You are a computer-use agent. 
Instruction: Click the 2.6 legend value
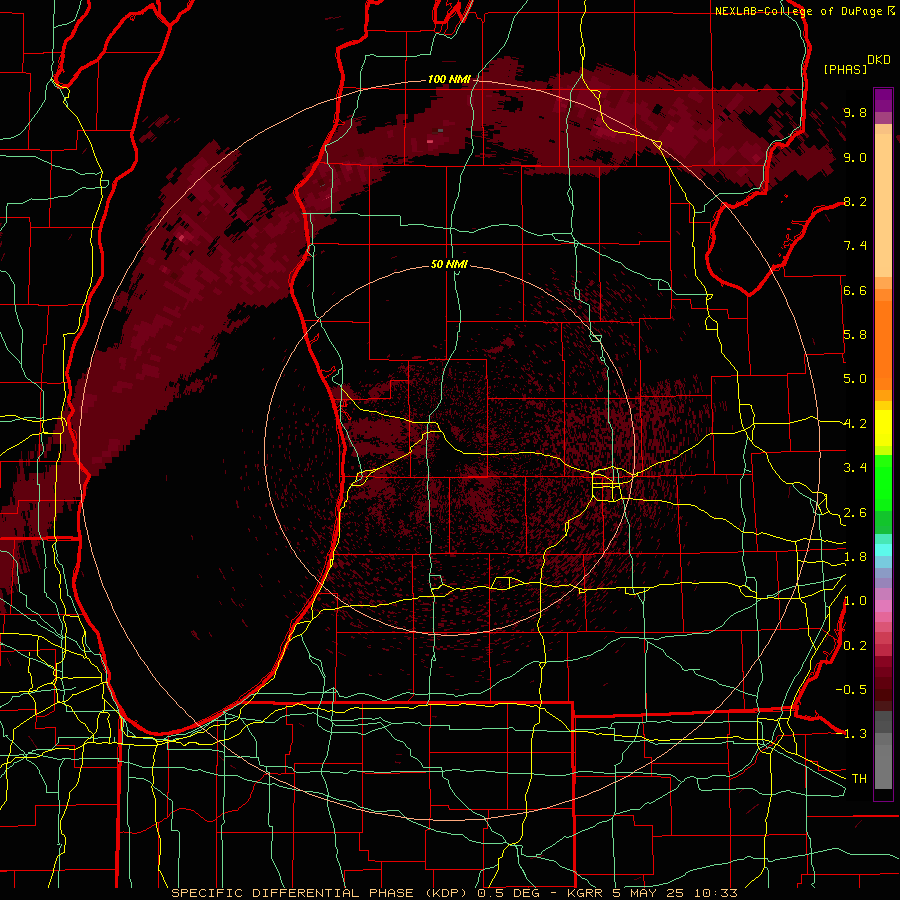click(855, 513)
